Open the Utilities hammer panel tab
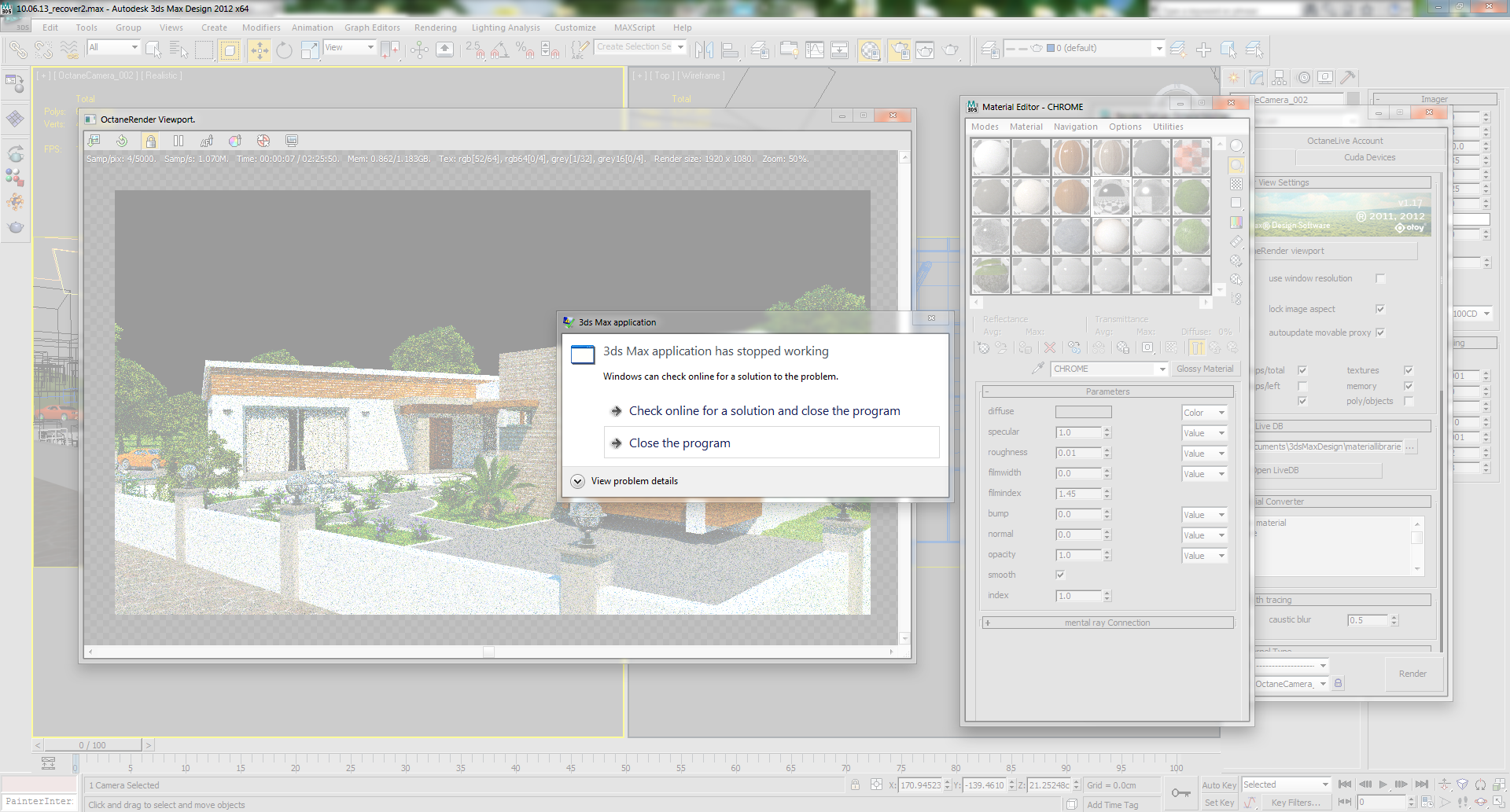This screenshot has height=812, width=1510. click(x=1348, y=78)
